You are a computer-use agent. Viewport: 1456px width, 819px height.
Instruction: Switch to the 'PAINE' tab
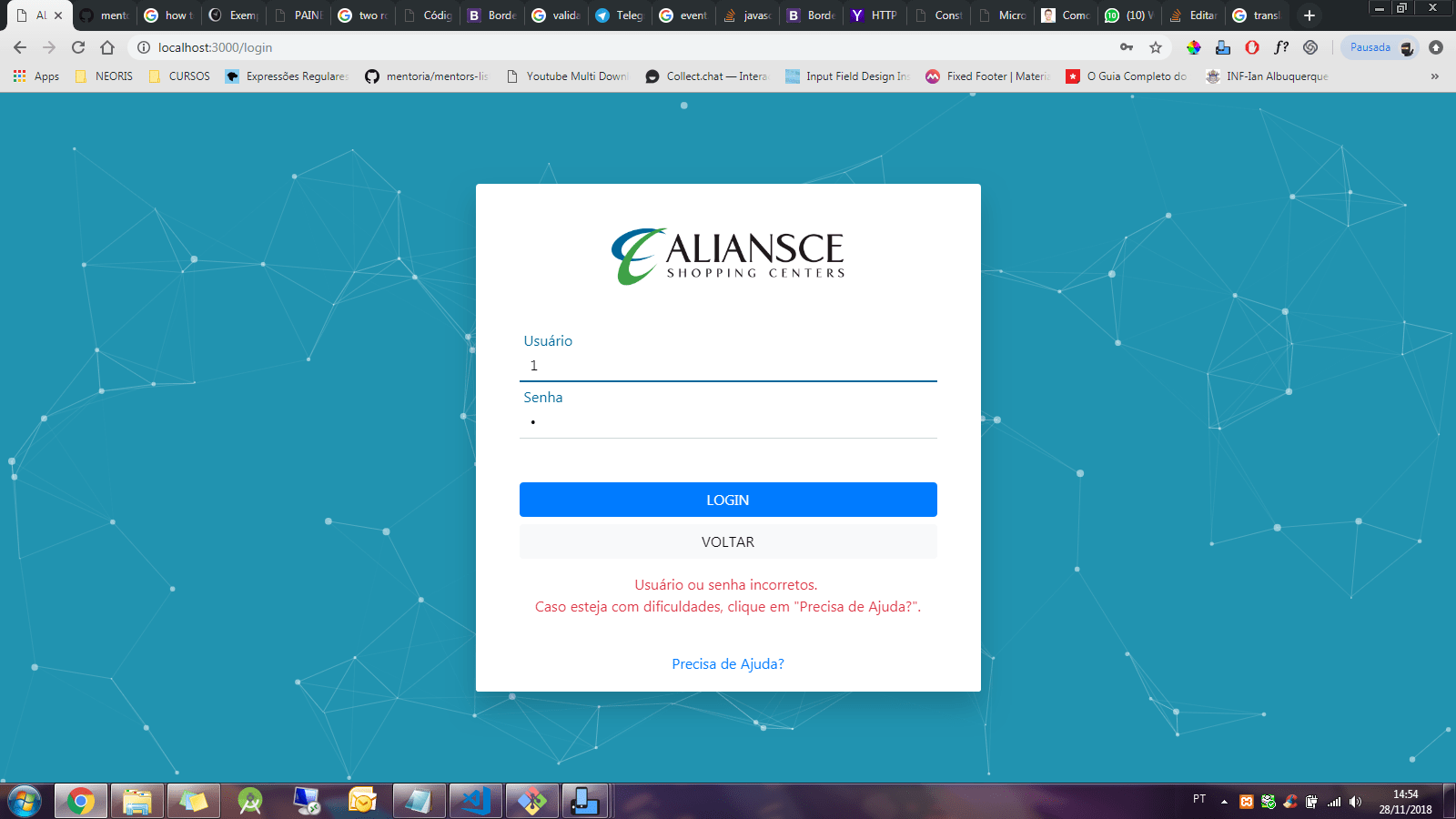297,15
